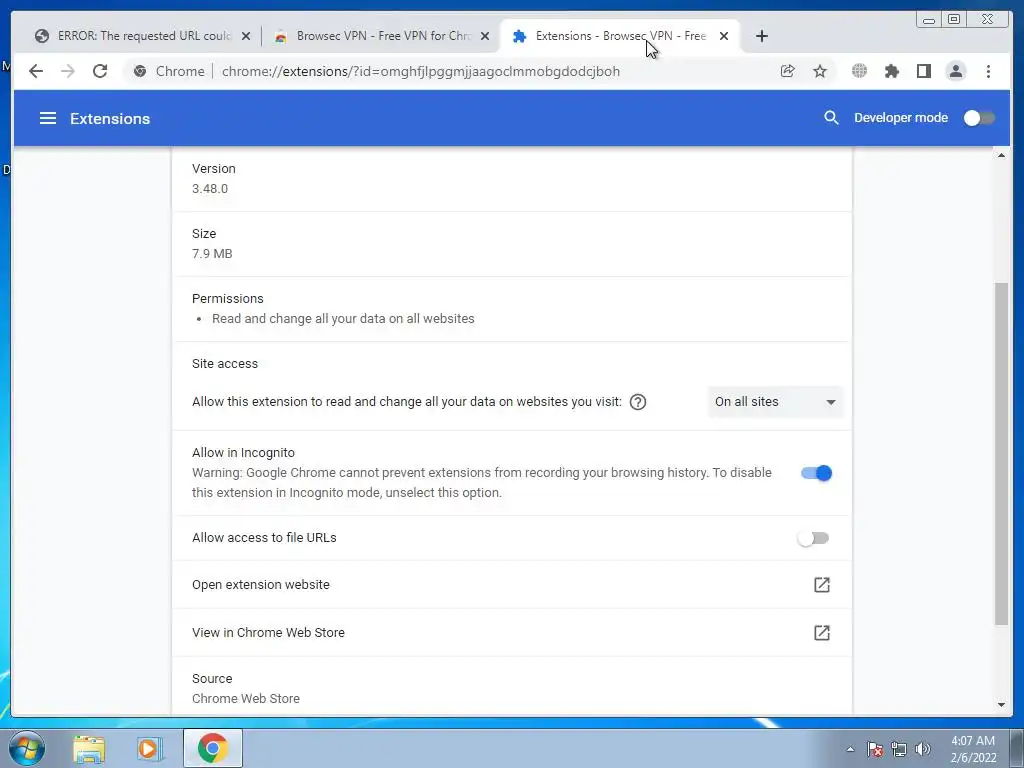The image size is (1024, 768).
Task: Turn off Allow in Incognito toggle
Action: pos(816,473)
